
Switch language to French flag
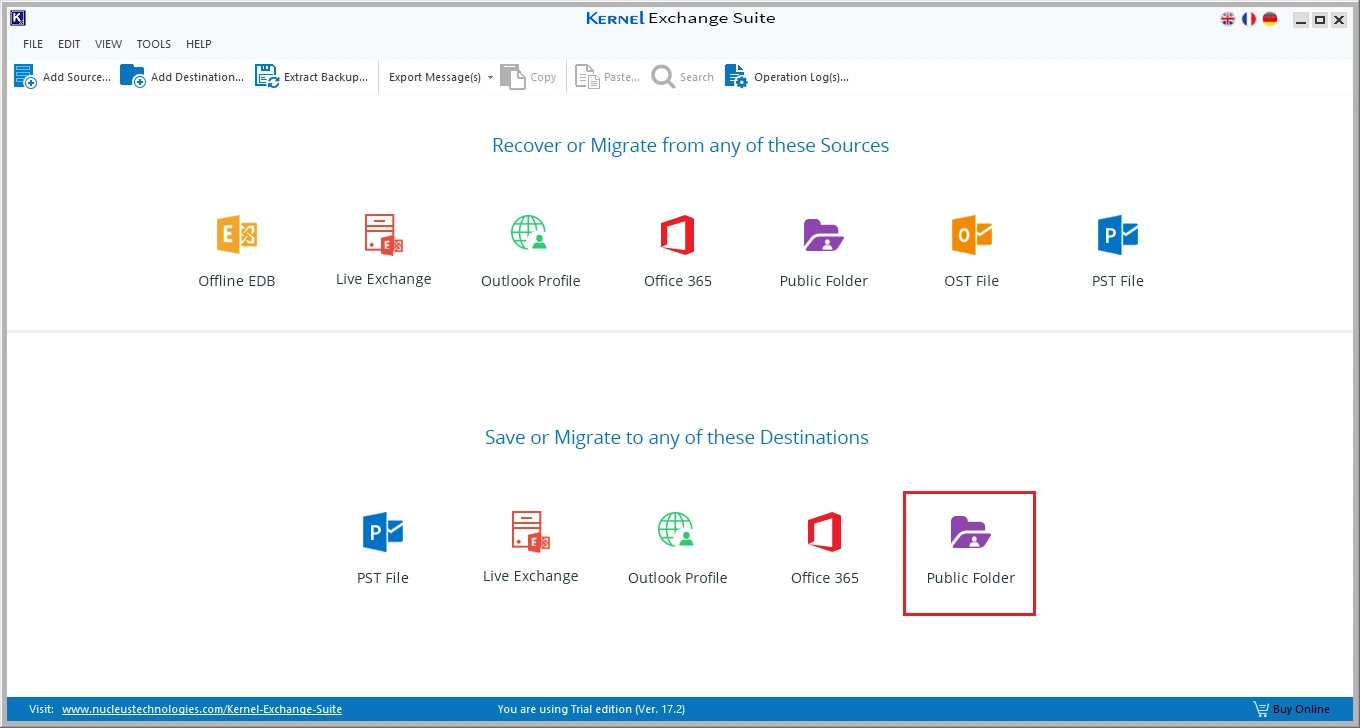coord(1249,19)
